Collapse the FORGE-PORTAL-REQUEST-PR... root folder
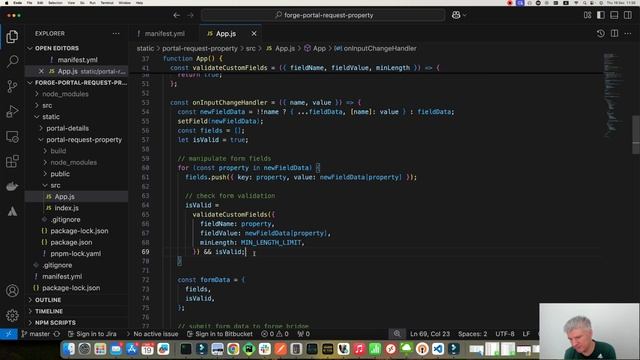Screen dimensions: 640x360 (30, 82)
